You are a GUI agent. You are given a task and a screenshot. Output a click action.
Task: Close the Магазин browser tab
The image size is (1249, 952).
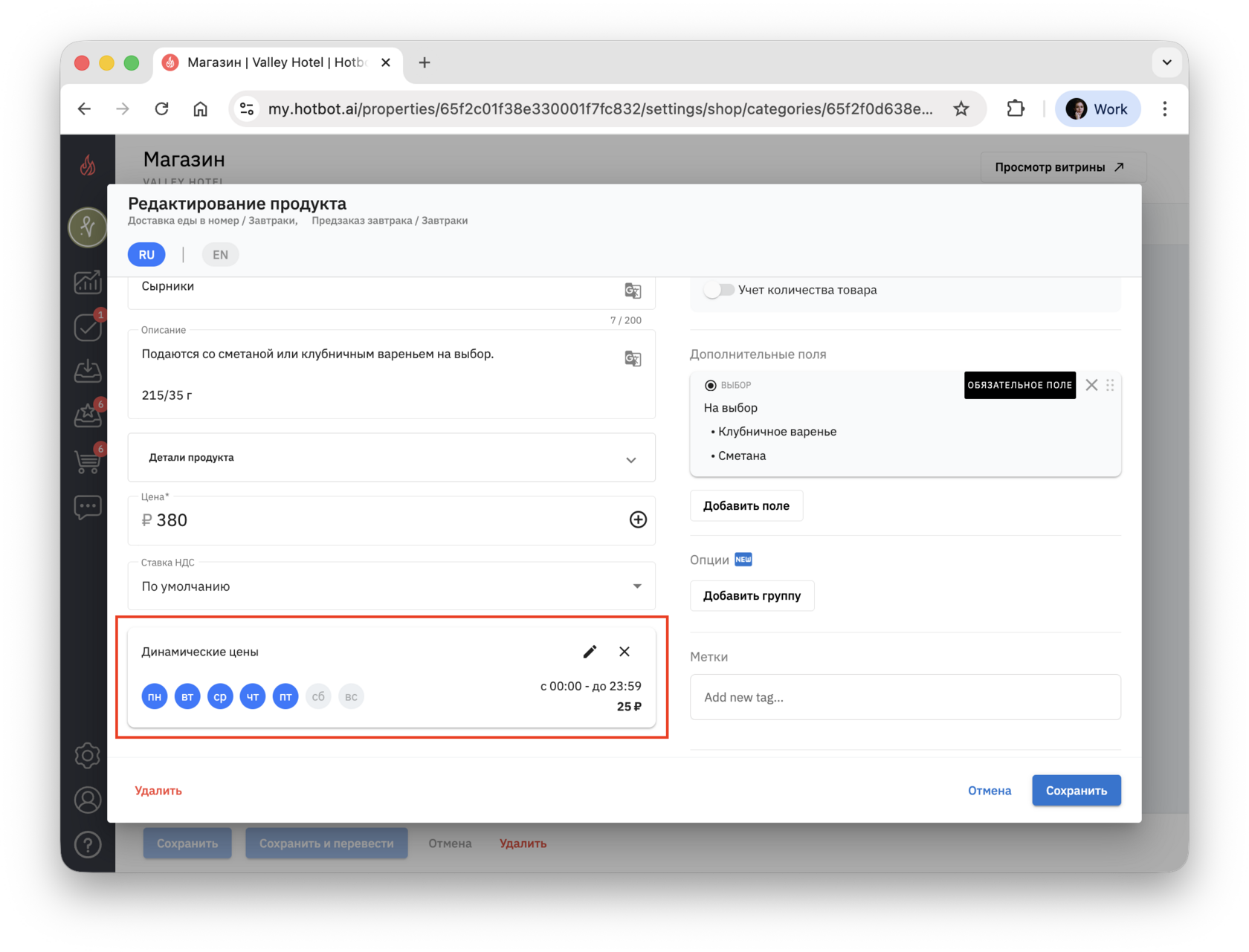(386, 62)
